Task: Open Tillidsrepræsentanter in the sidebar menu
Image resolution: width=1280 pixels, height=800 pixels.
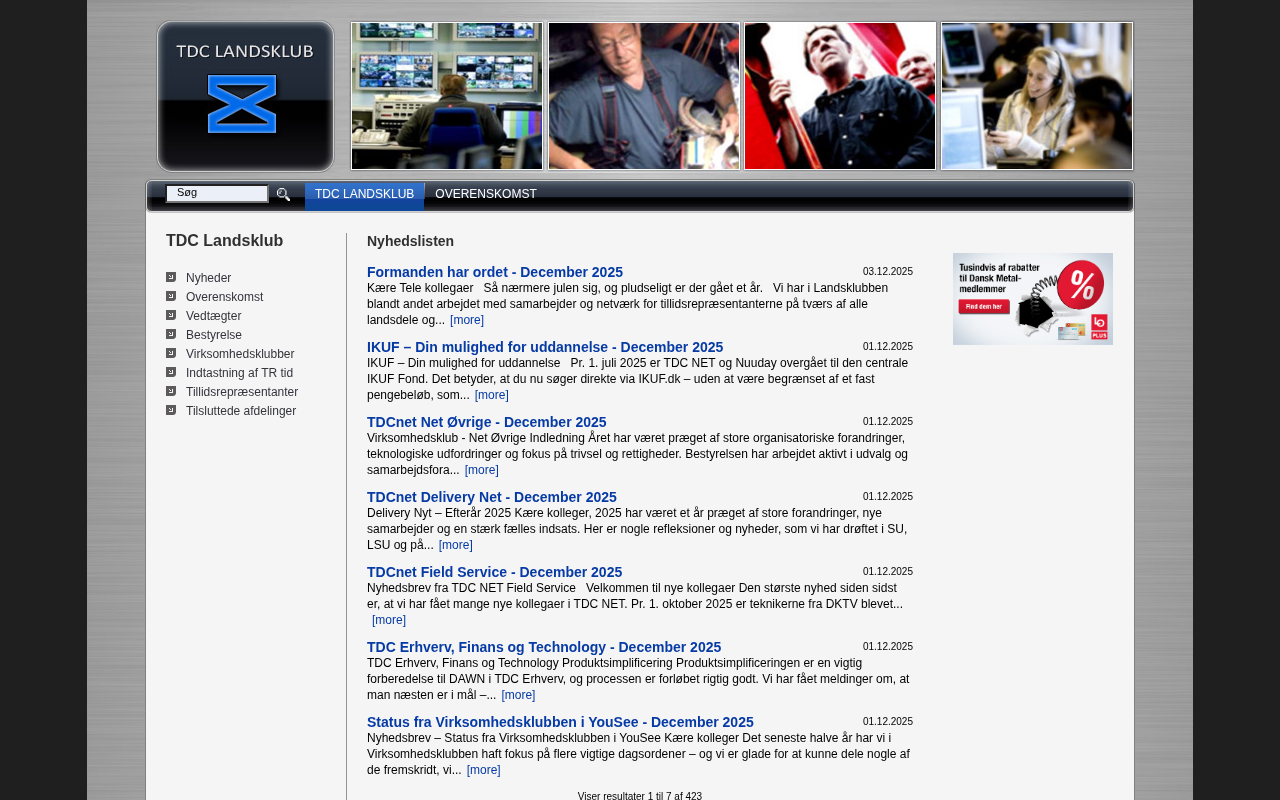Action: tap(242, 392)
